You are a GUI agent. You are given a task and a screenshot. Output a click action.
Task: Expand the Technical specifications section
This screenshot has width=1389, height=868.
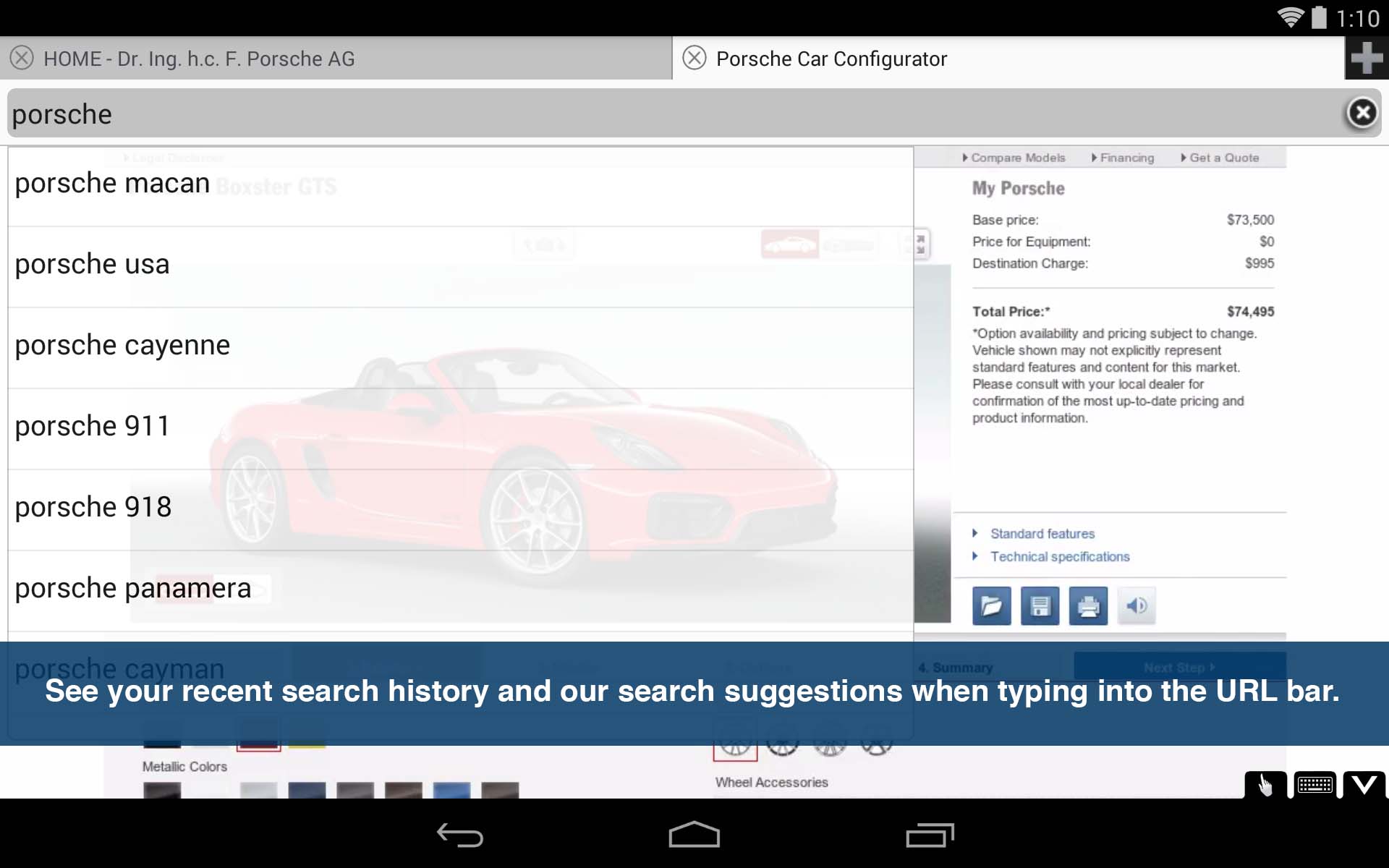[x=1060, y=556]
